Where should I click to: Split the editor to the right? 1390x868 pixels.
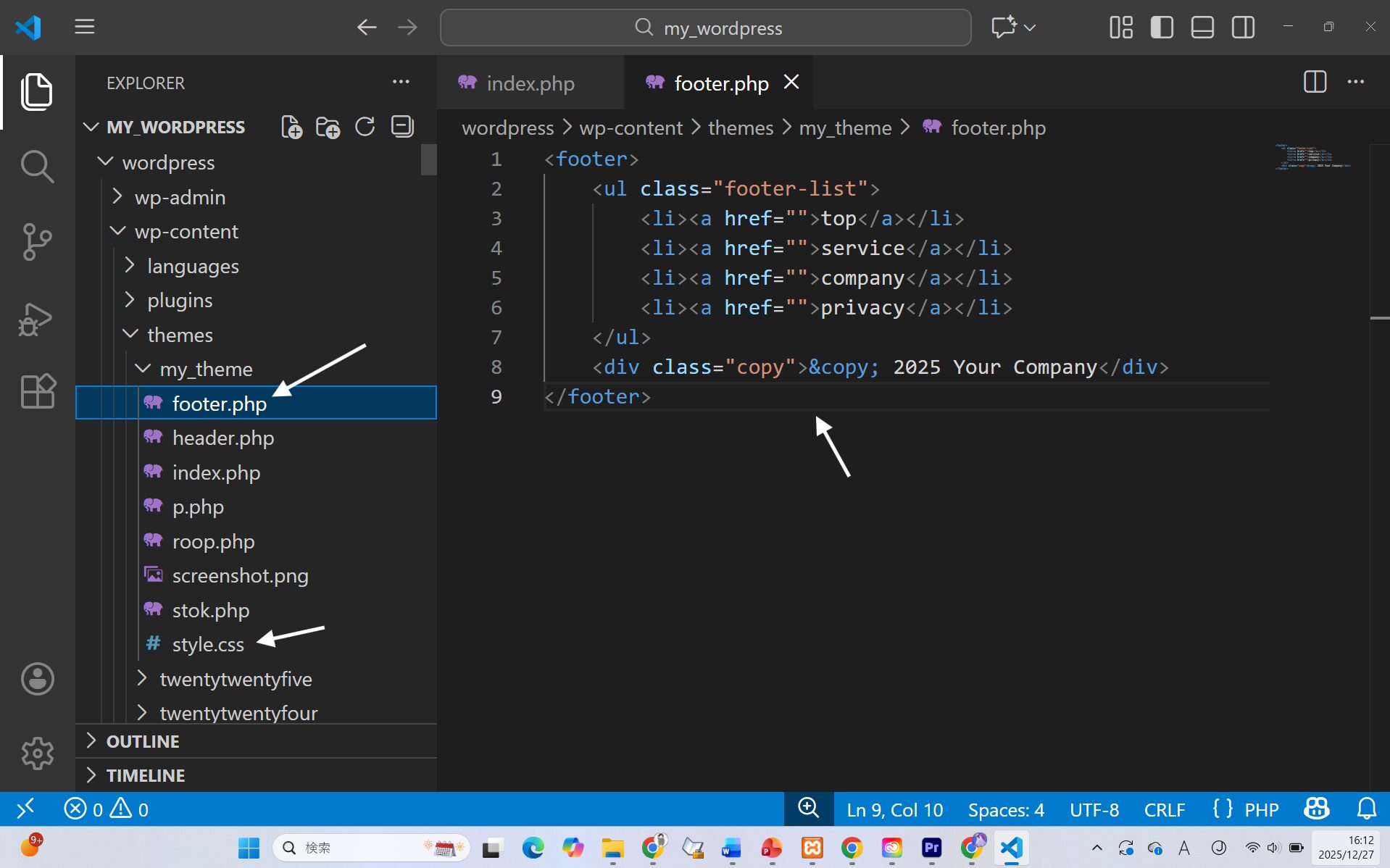point(1315,82)
